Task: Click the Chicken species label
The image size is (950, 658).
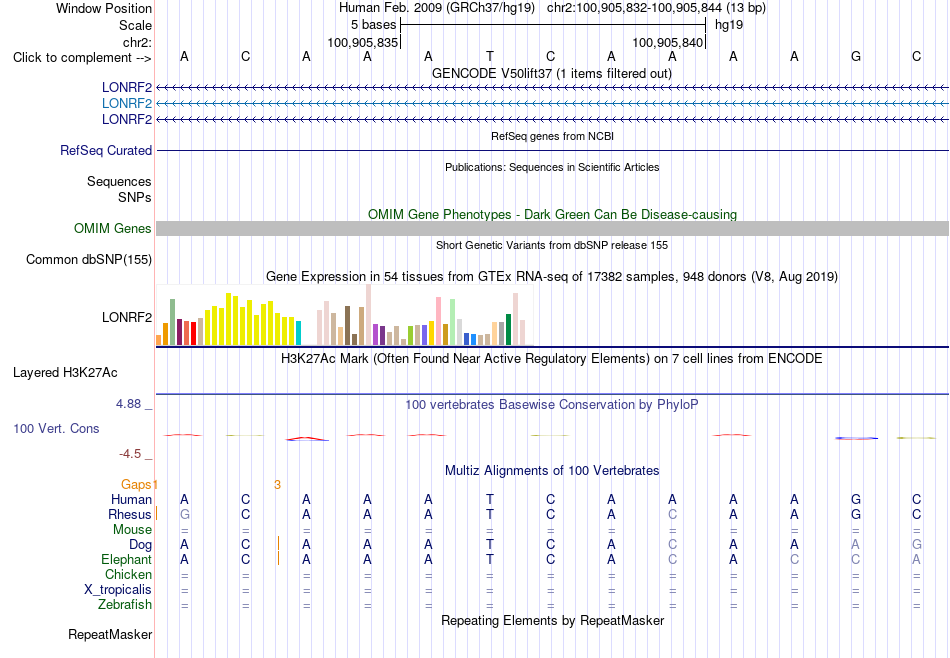Action: (128, 574)
